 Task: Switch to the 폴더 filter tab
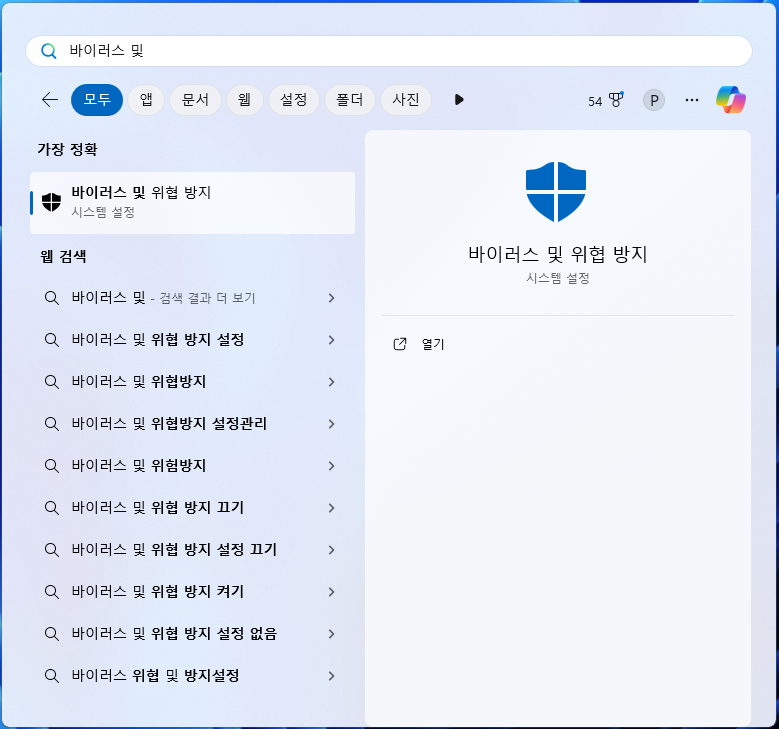350,100
